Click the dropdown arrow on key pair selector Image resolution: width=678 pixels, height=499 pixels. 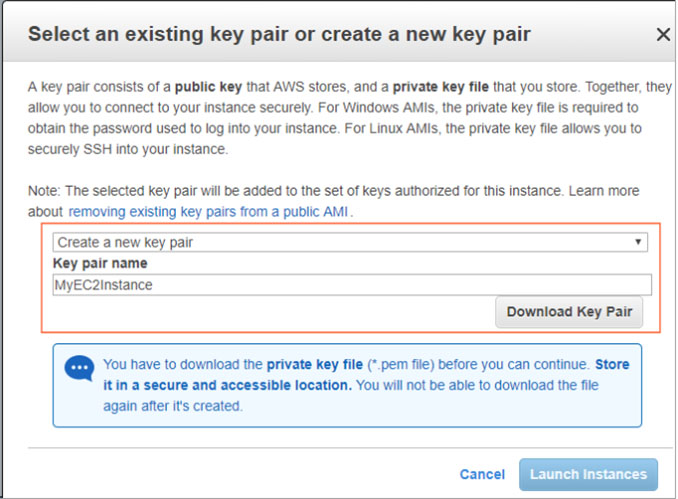point(638,242)
